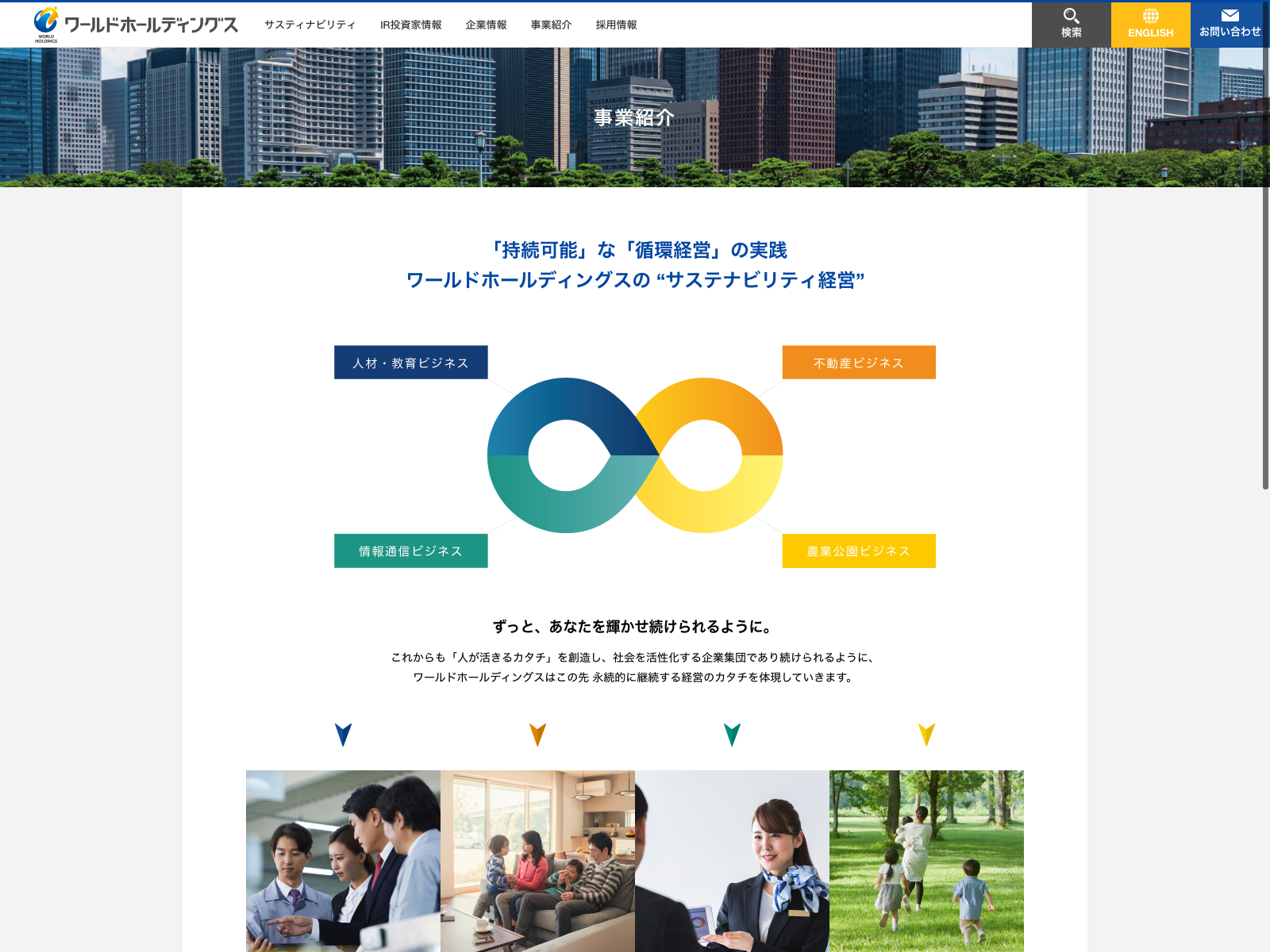Open IR投資家情報 menu item
The image size is (1270, 952).
tap(410, 25)
